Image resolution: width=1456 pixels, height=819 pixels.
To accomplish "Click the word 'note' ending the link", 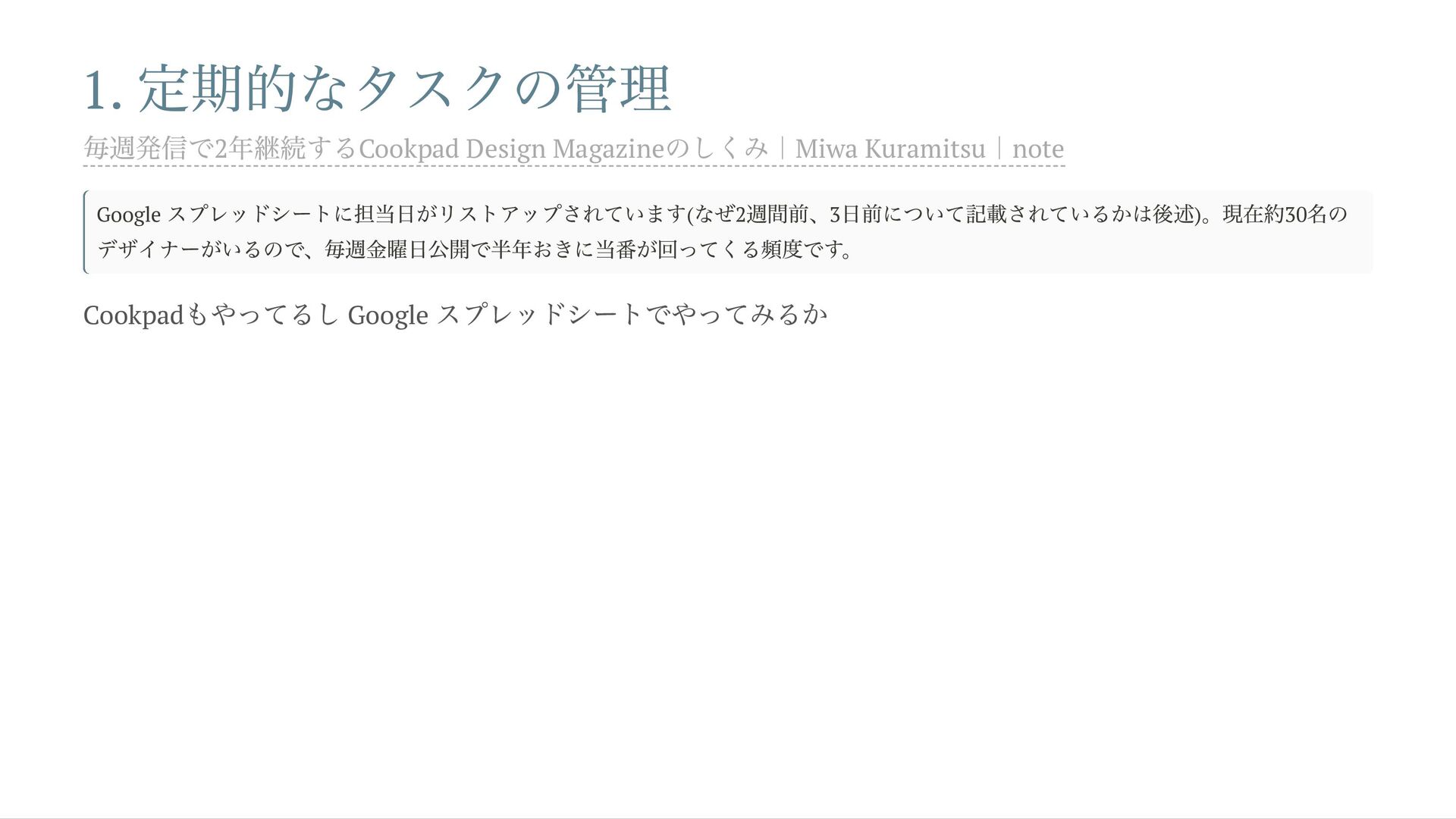I will (x=1037, y=149).
